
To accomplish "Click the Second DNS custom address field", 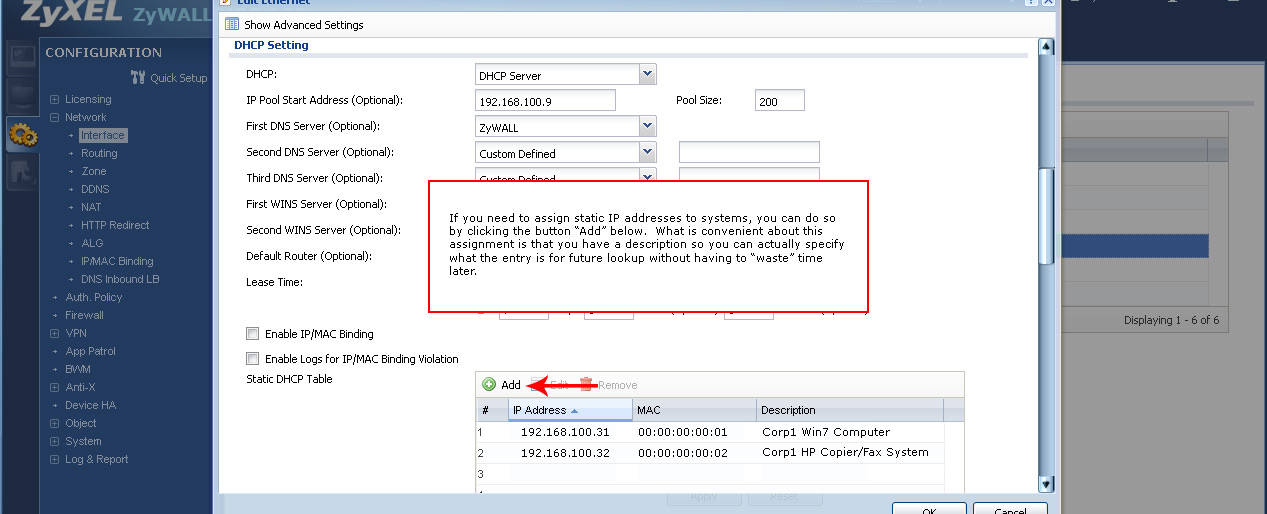I will [749, 153].
